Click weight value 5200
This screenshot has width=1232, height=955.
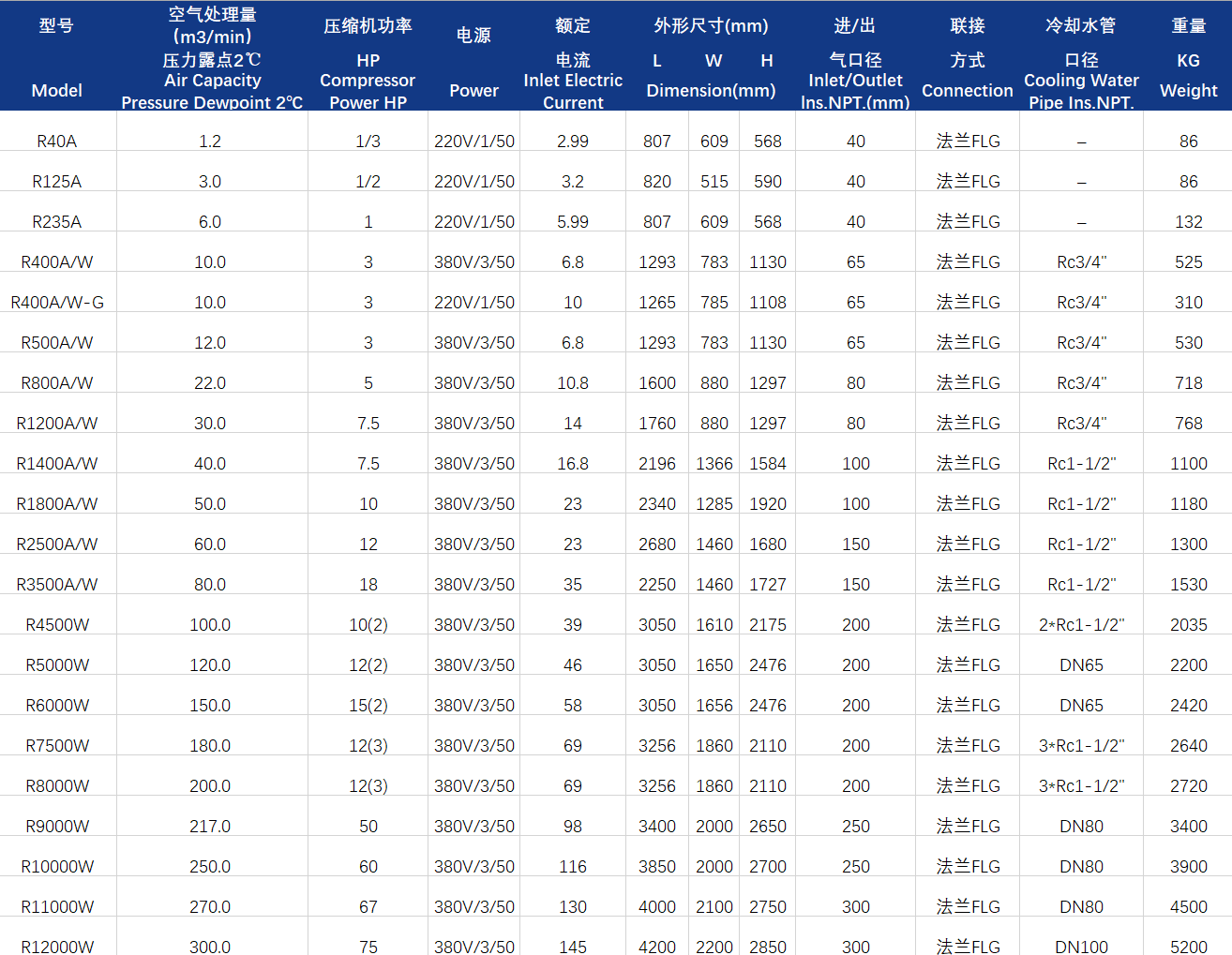pyautogui.click(x=1189, y=947)
